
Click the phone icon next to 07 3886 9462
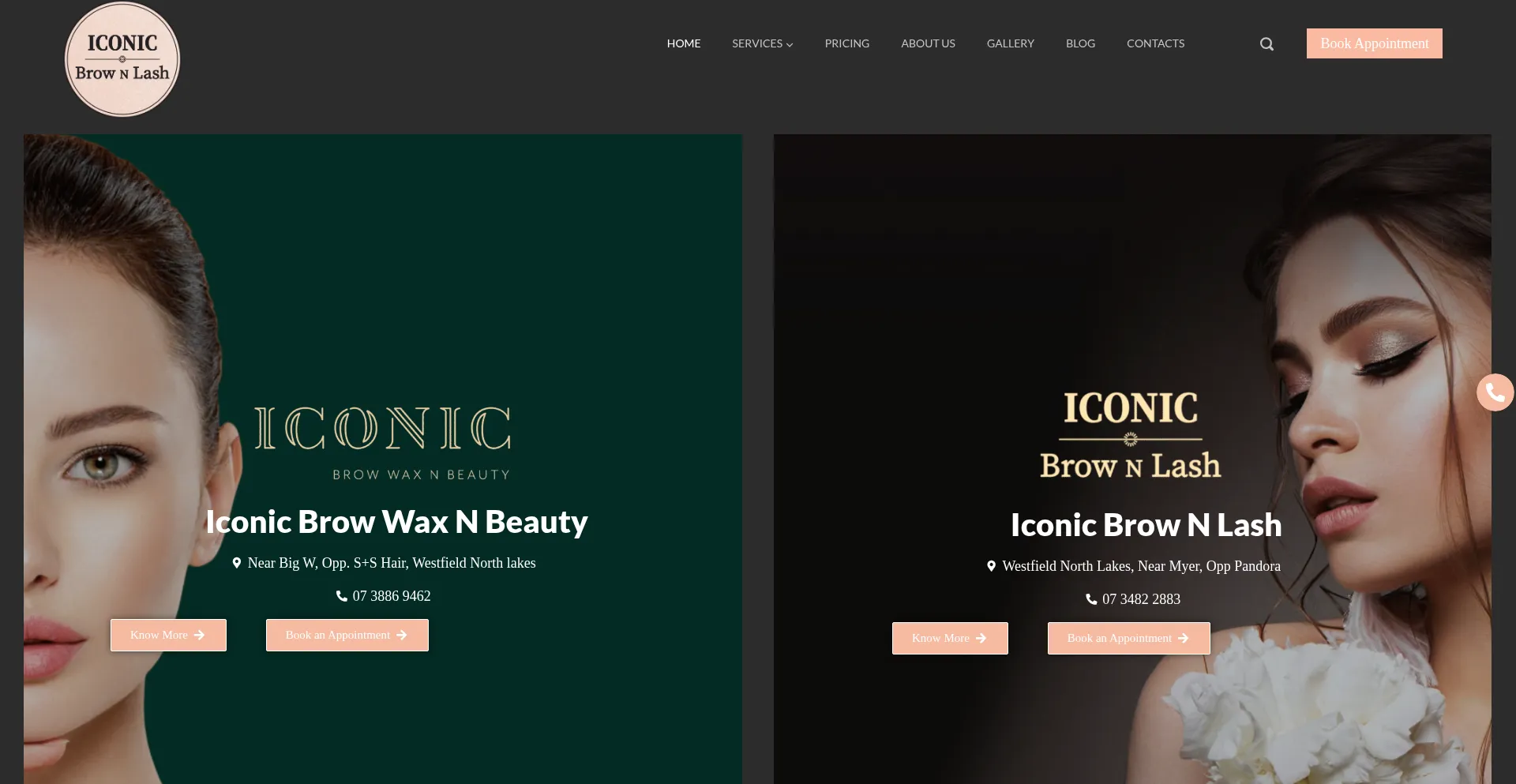tap(342, 596)
